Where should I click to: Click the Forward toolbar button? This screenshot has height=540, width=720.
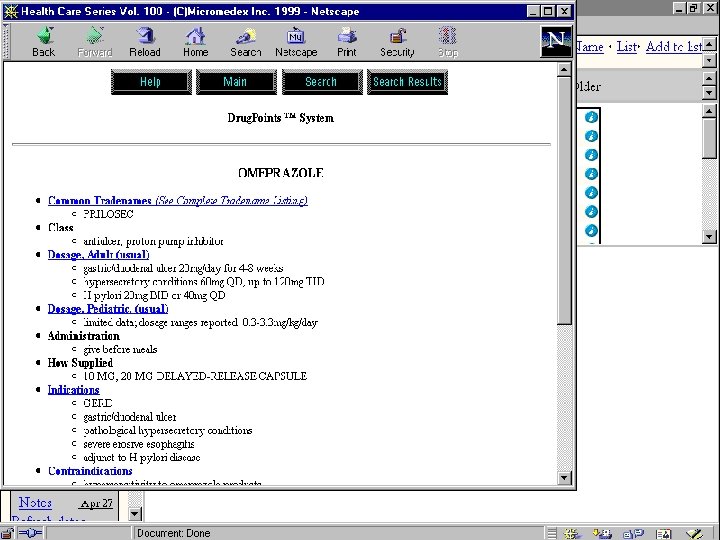95,42
